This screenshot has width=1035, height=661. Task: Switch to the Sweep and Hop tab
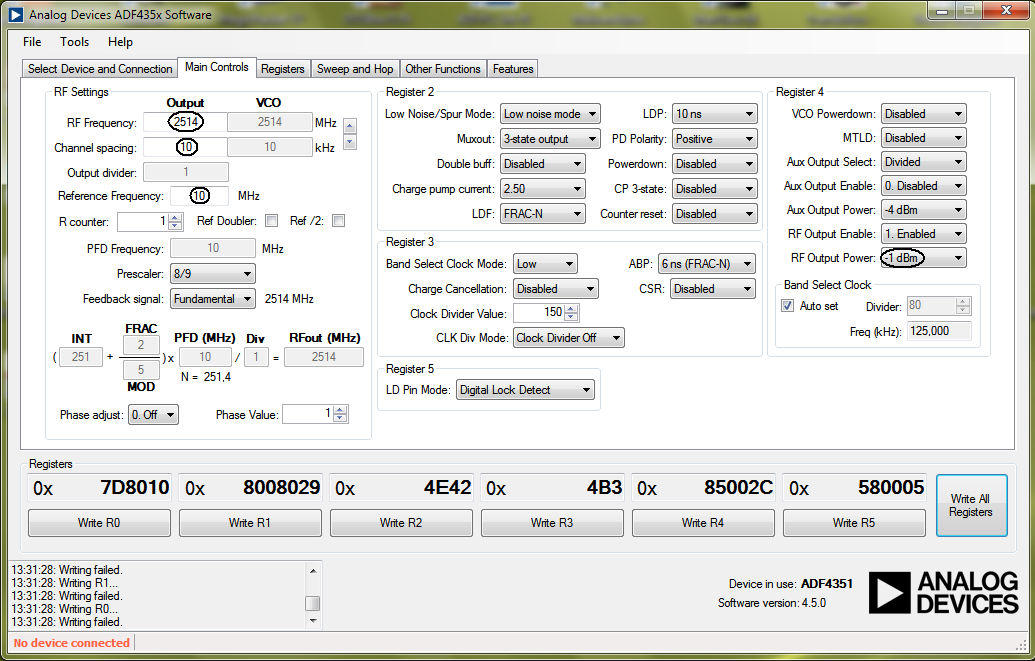coord(355,69)
